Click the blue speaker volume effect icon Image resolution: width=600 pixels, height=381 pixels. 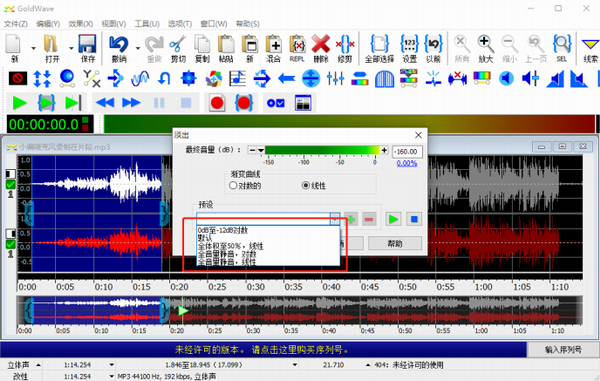(506, 78)
